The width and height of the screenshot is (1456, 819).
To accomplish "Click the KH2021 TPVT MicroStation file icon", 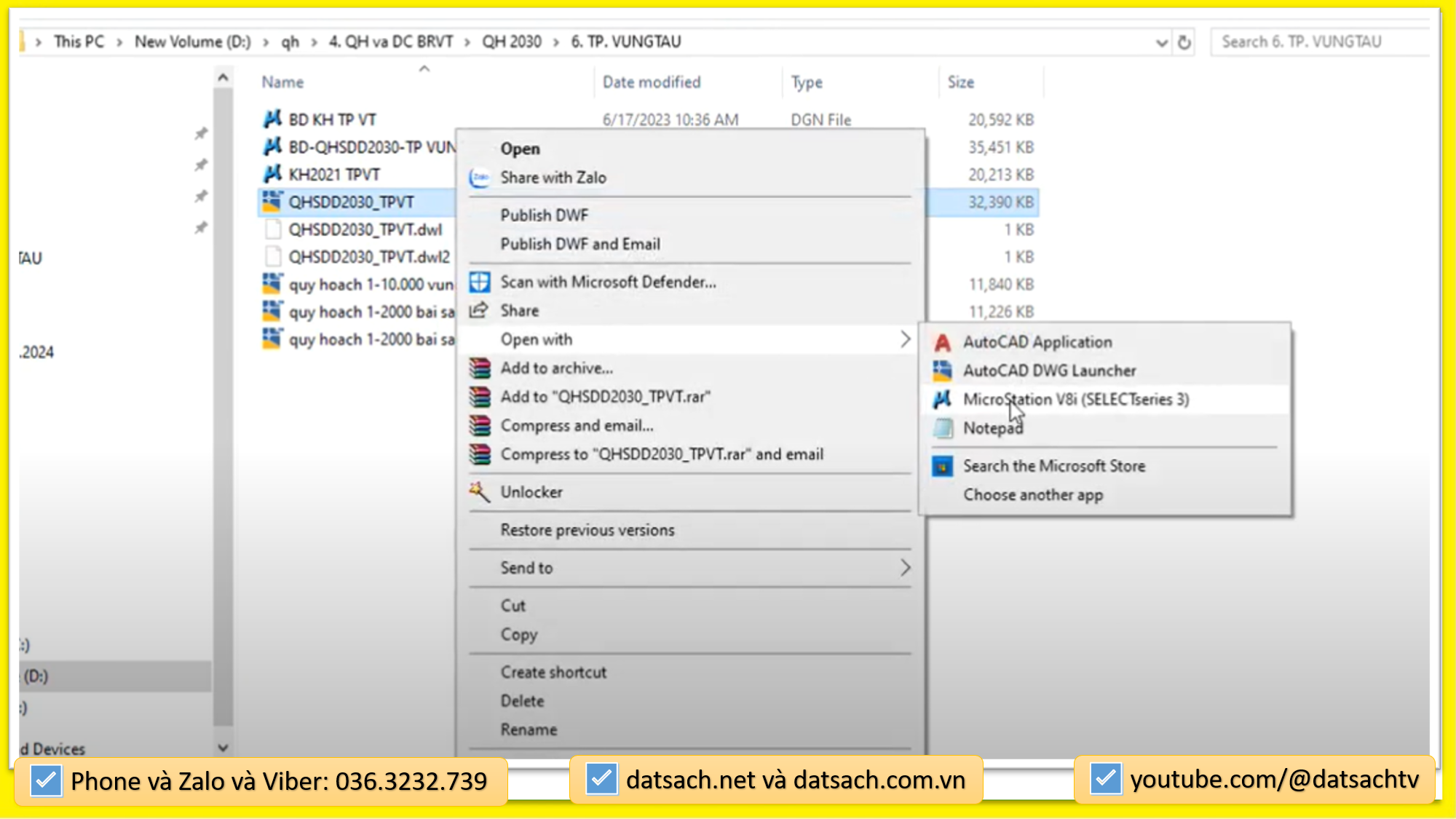I will (272, 174).
